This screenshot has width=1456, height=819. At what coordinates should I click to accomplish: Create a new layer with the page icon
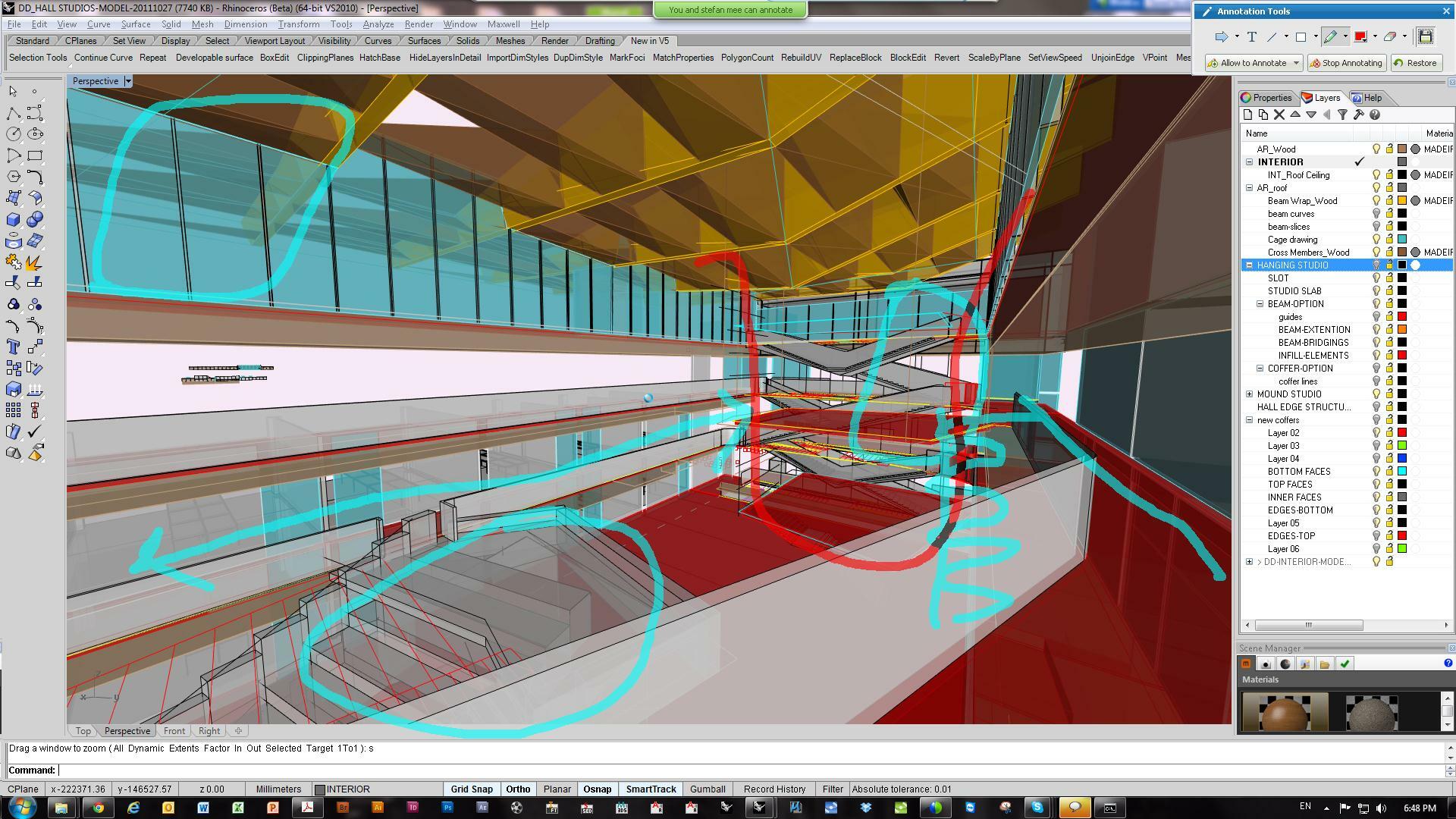(x=1247, y=115)
